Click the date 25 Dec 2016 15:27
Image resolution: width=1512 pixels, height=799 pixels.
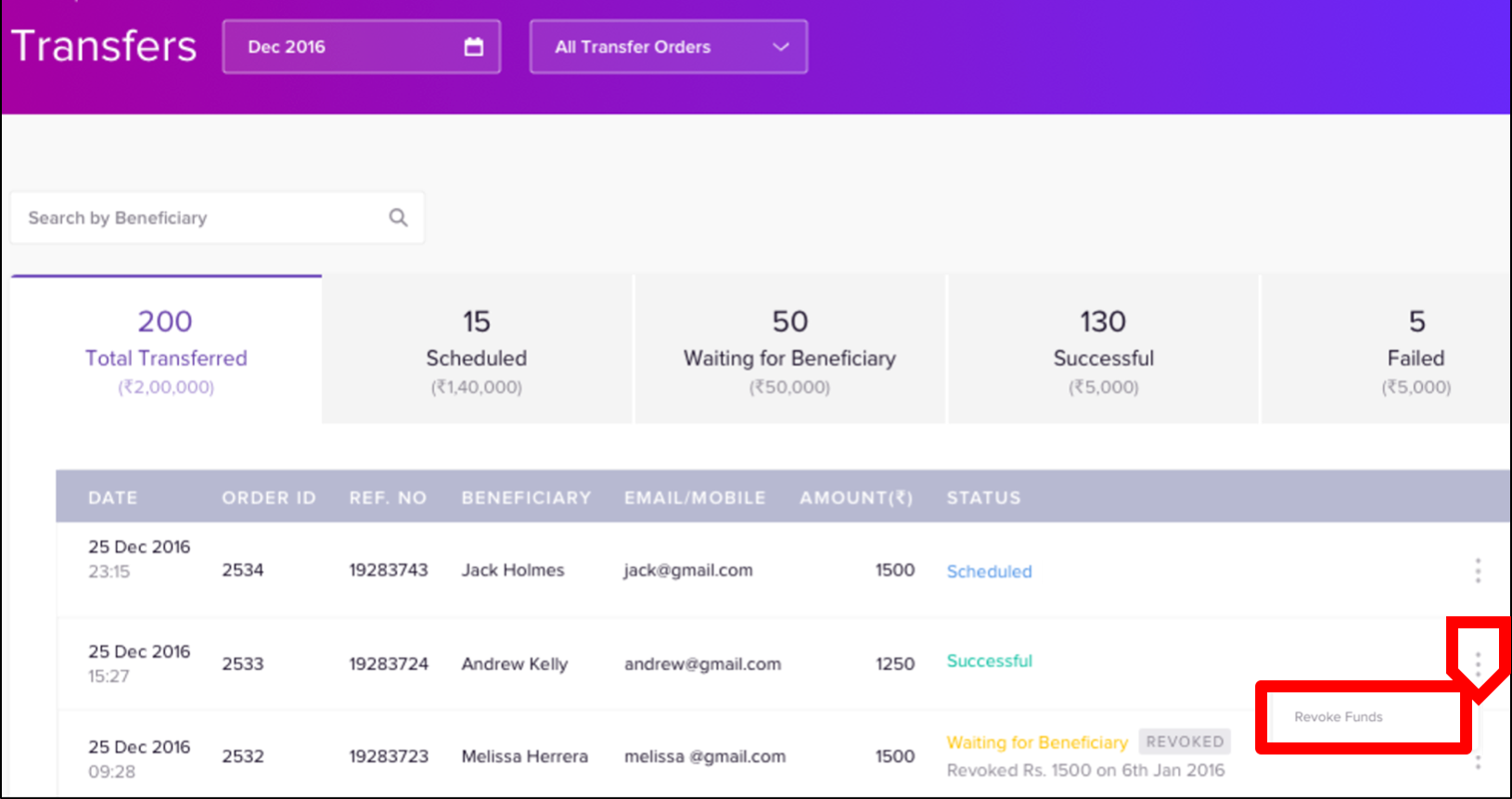(x=139, y=664)
